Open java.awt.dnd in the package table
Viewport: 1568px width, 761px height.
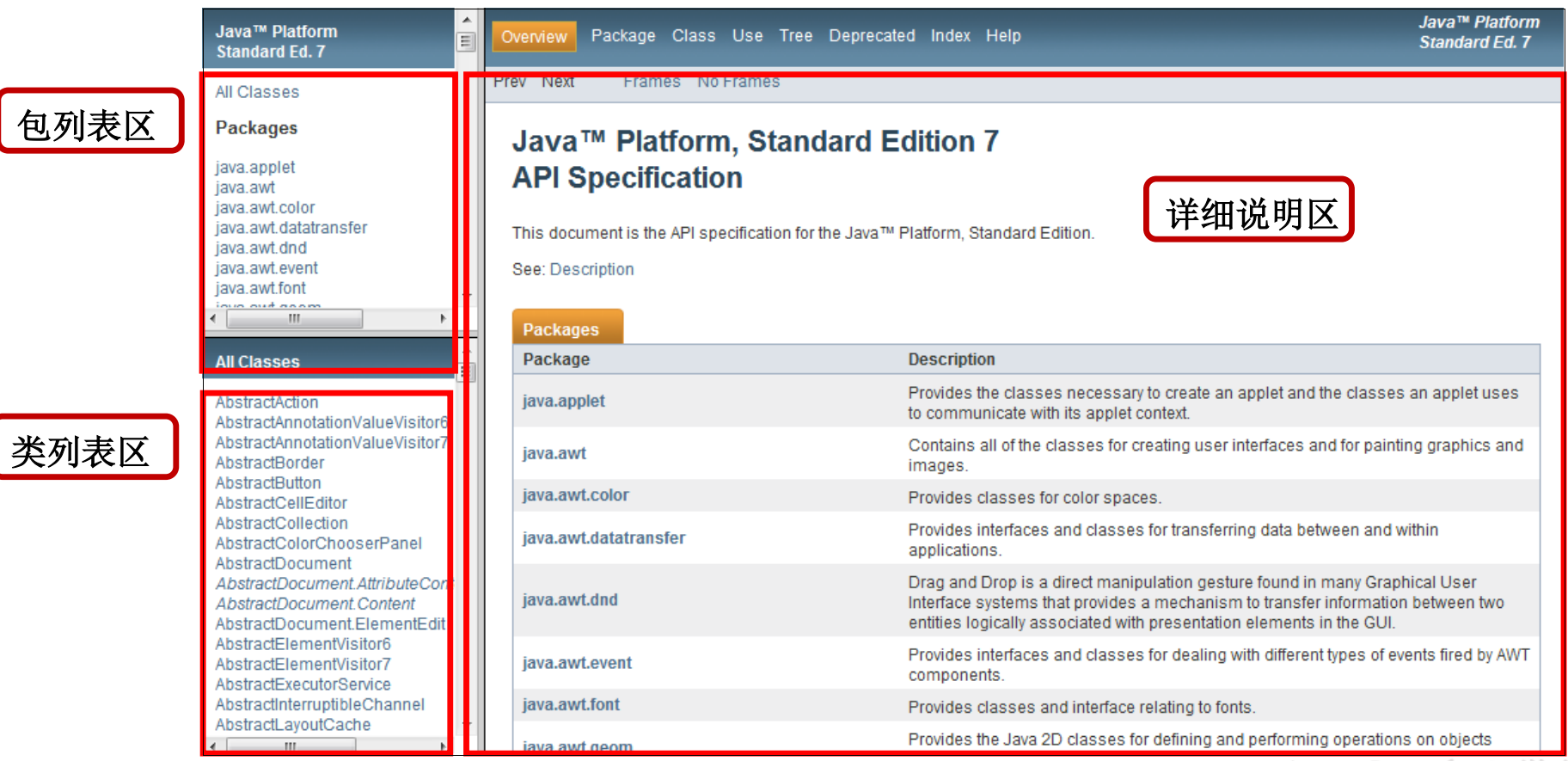pyautogui.click(x=570, y=601)
